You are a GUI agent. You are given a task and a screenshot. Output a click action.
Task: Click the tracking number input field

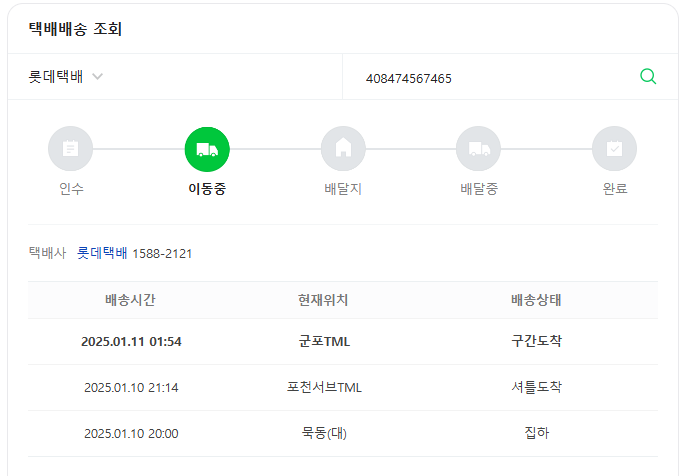[x=497, y=78]
